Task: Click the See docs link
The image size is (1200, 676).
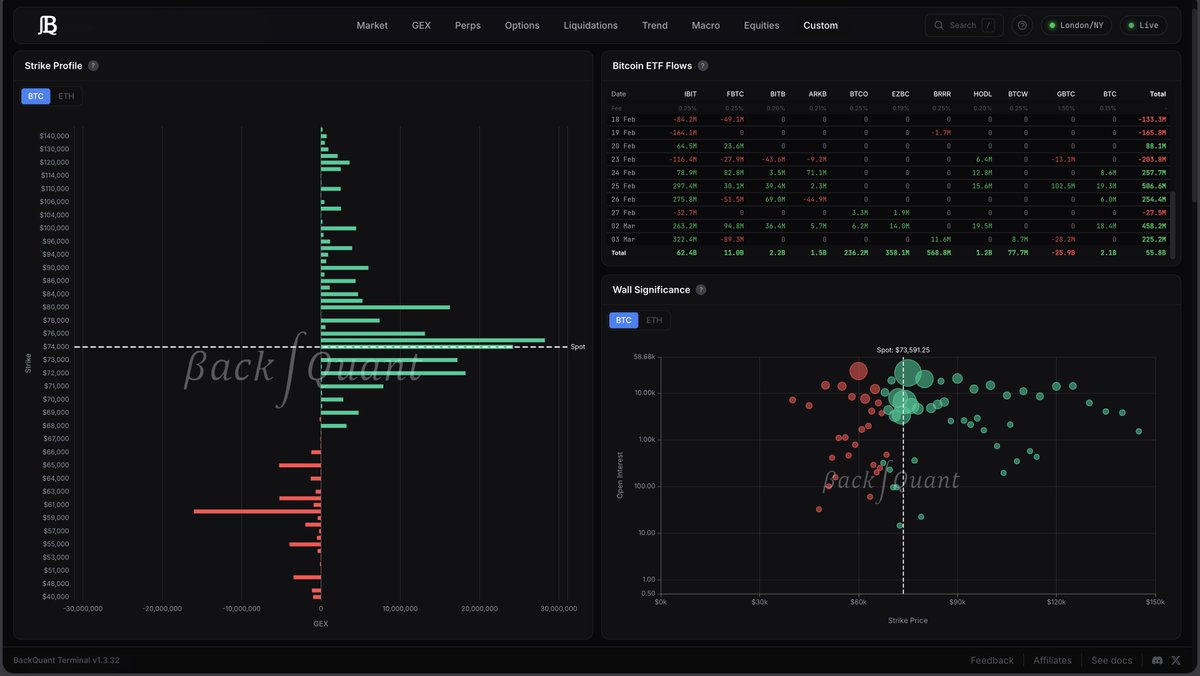Action: pyautogui.click(x=1111, y=660)
